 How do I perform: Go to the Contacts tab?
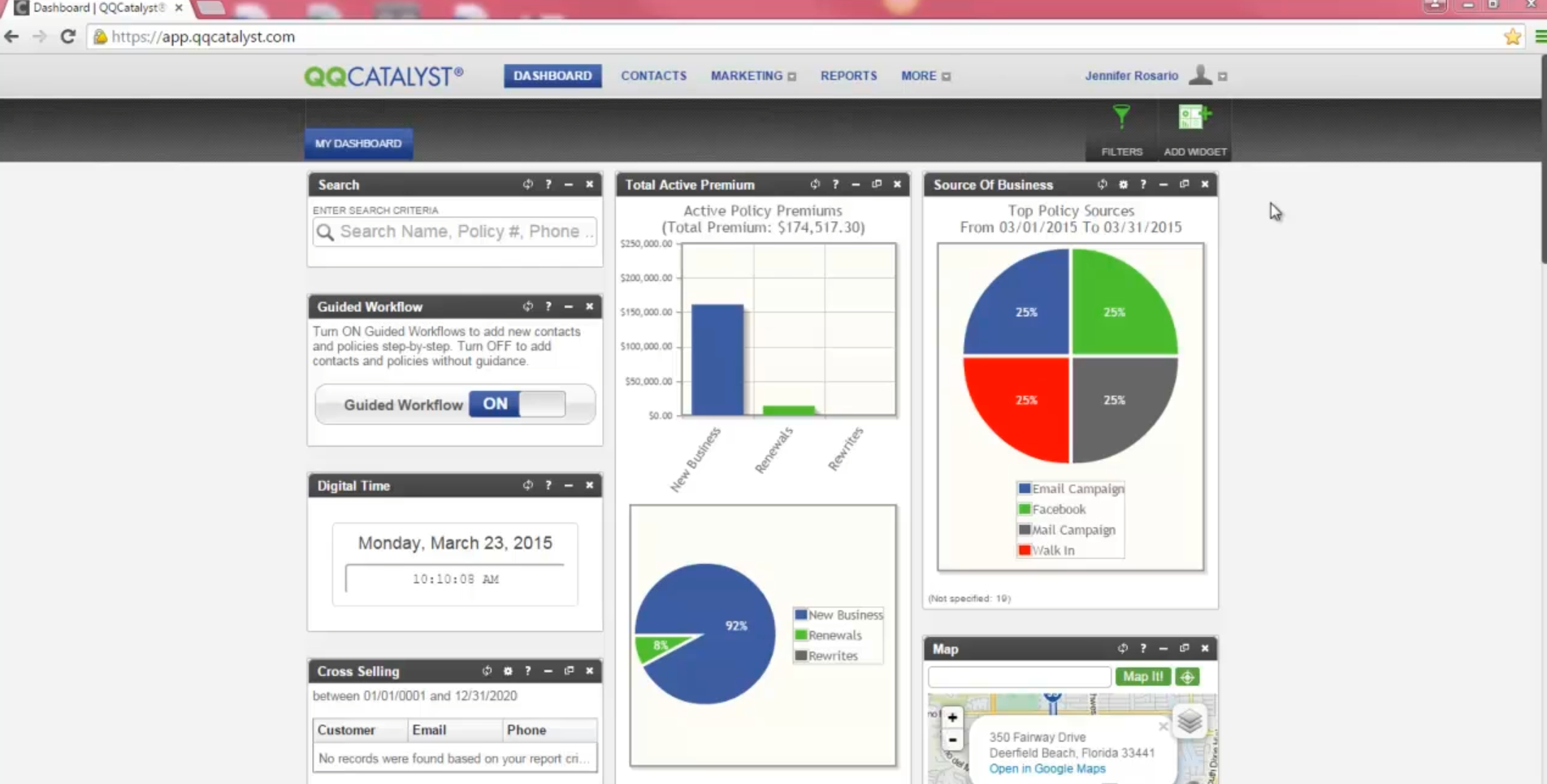pos(653,76)
